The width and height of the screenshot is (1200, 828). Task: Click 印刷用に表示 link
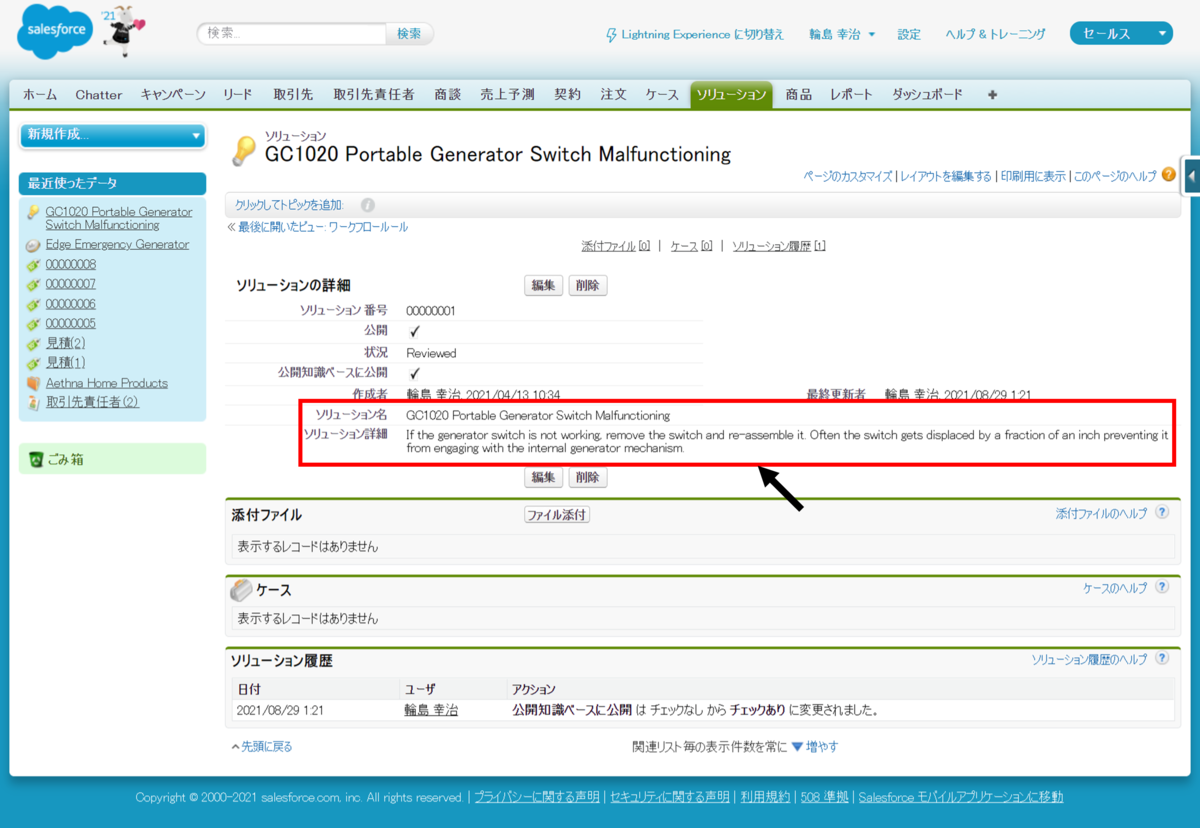tap(1033, 176)
